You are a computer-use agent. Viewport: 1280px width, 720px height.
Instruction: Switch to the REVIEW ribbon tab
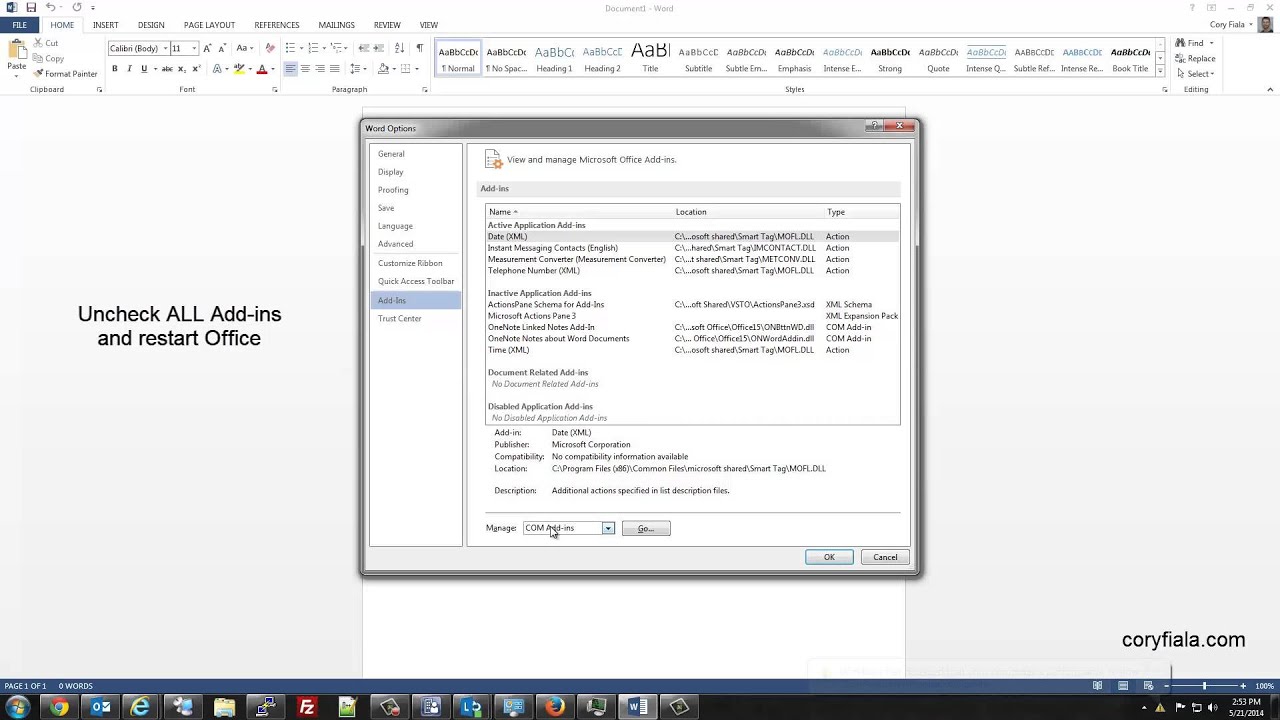point(387,25)
